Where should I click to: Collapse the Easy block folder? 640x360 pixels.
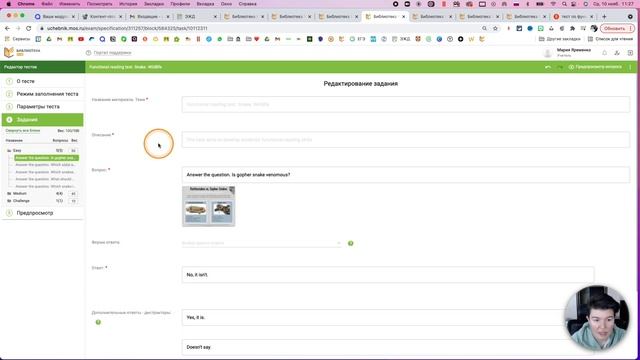9,151
